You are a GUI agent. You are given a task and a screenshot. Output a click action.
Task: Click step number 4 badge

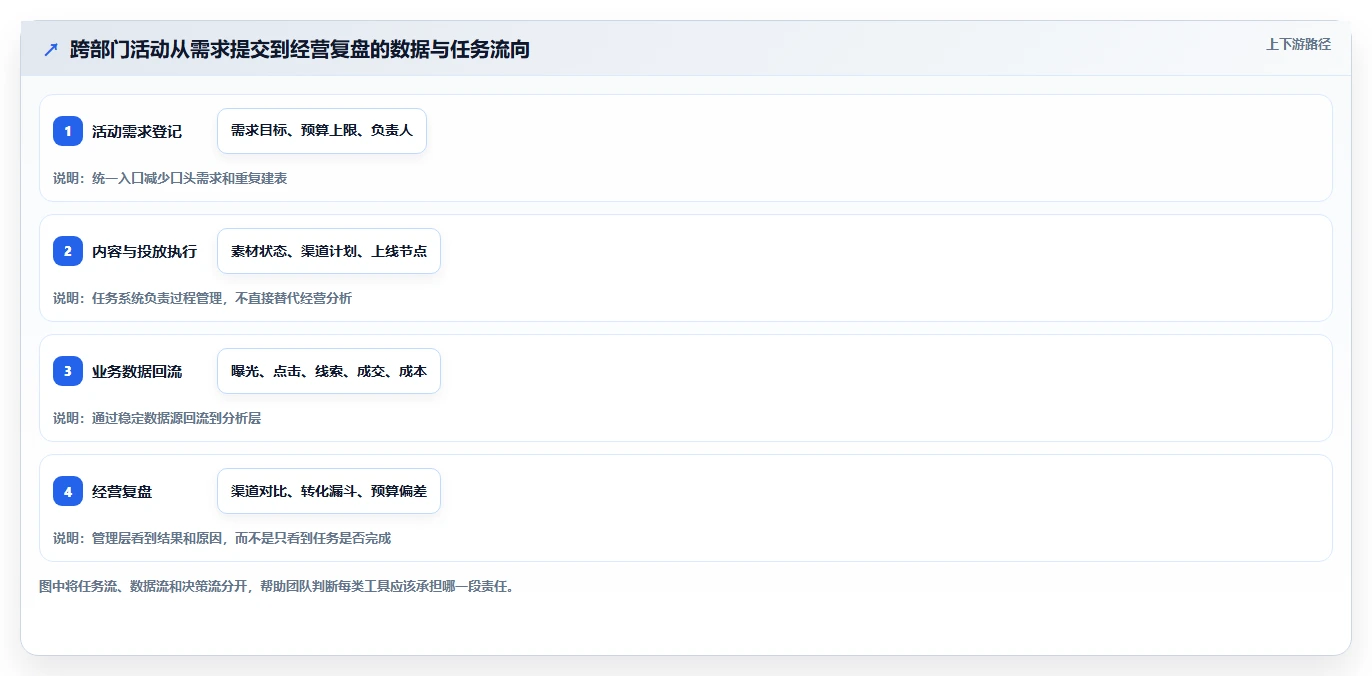(x=68, y=491)
